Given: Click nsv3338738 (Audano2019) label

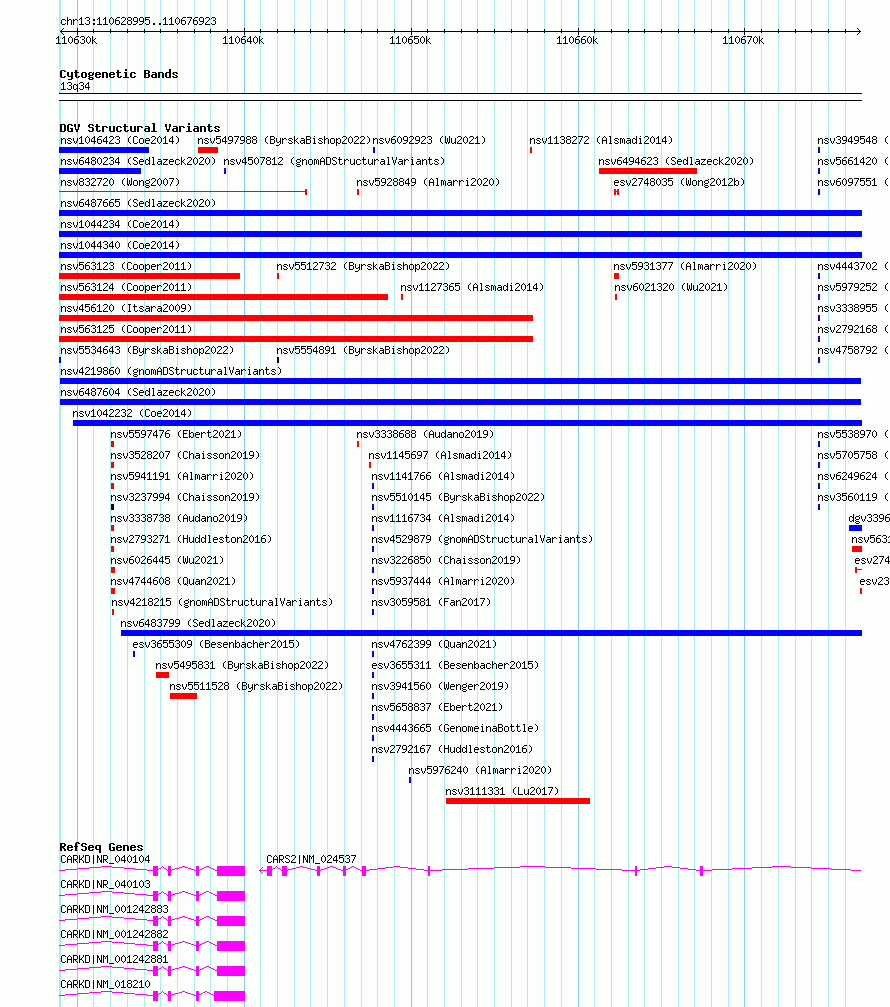Looking at the screenshot, I should (x=179, y=518).
